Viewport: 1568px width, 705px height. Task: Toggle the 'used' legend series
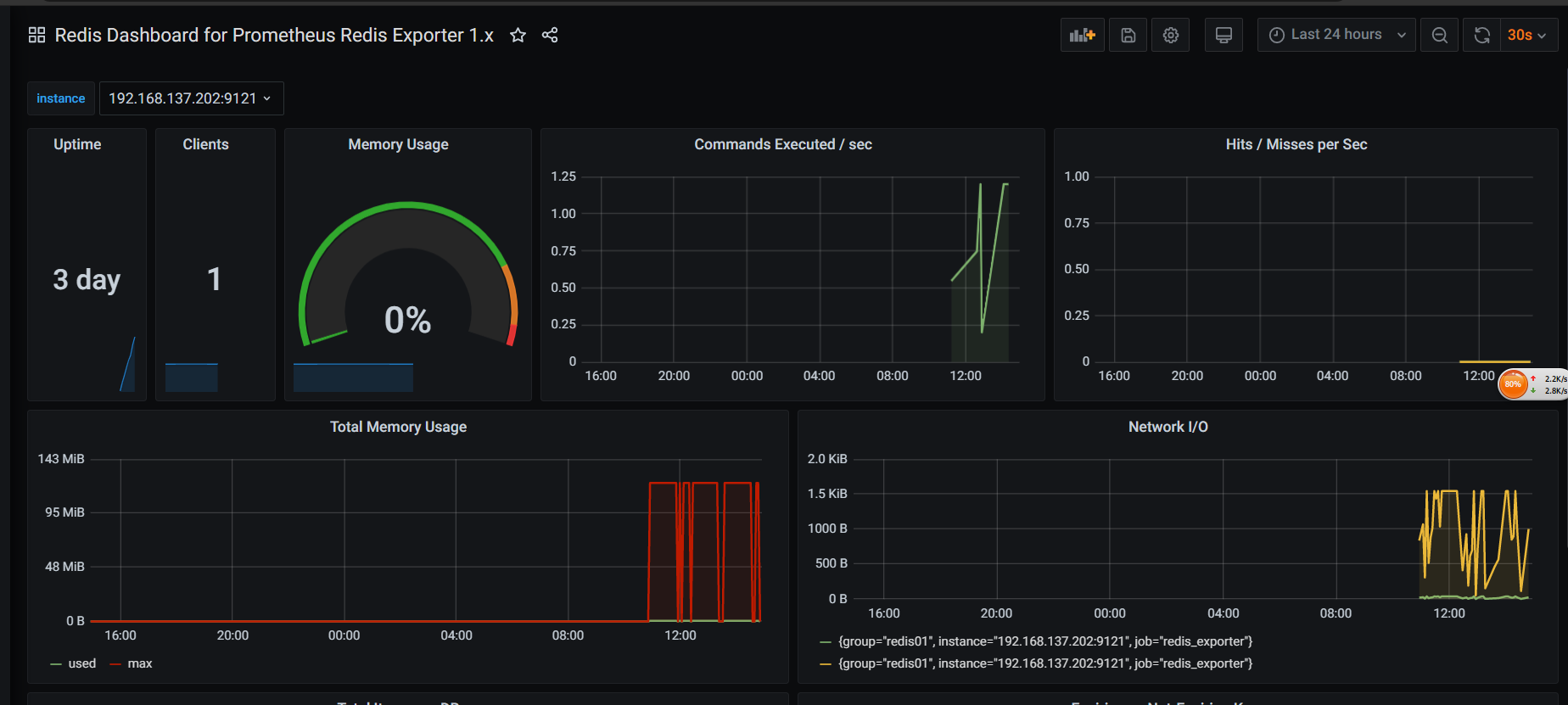tap(82, 663)
